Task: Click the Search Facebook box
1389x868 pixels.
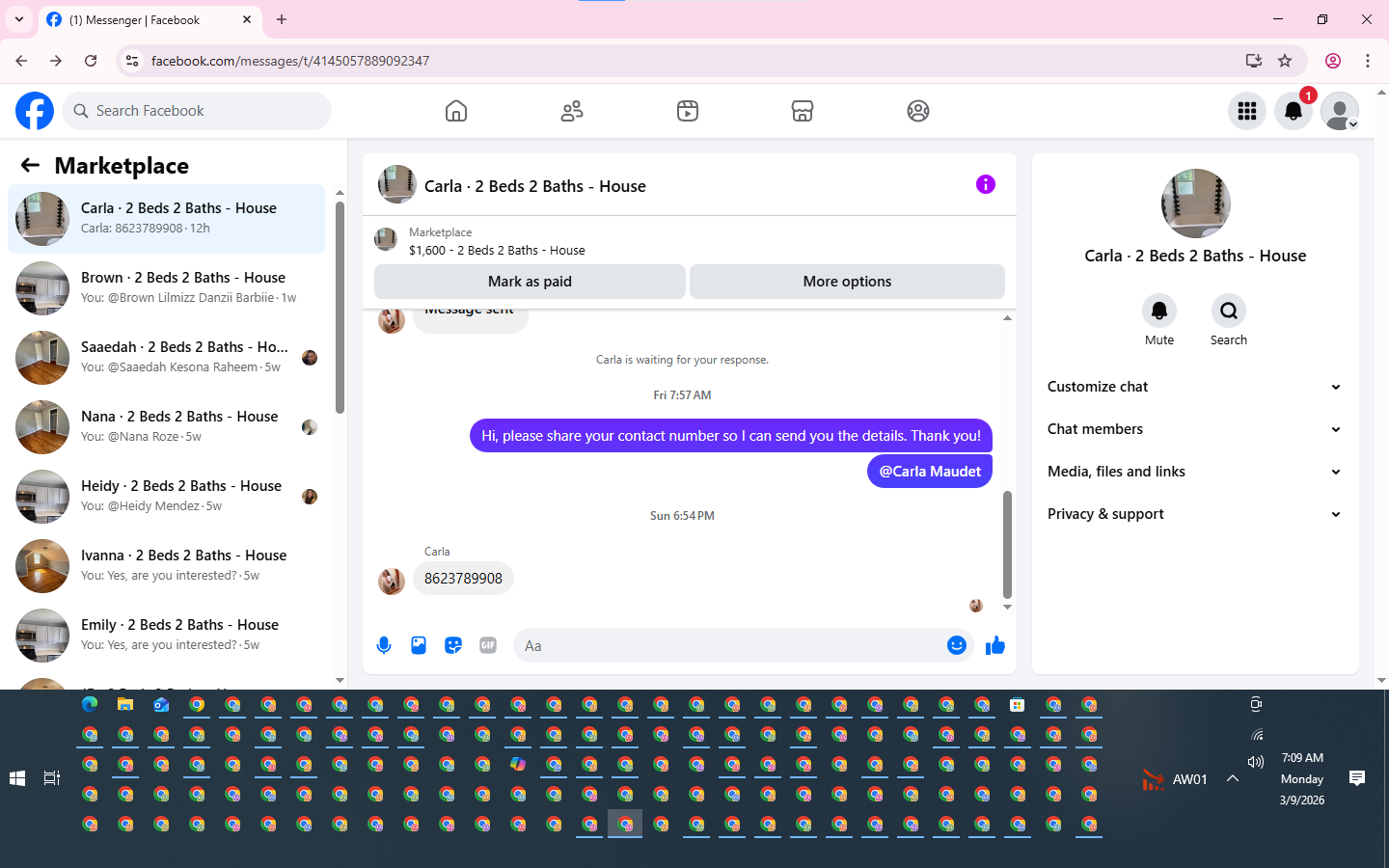Action: click(x=197, y=111)
